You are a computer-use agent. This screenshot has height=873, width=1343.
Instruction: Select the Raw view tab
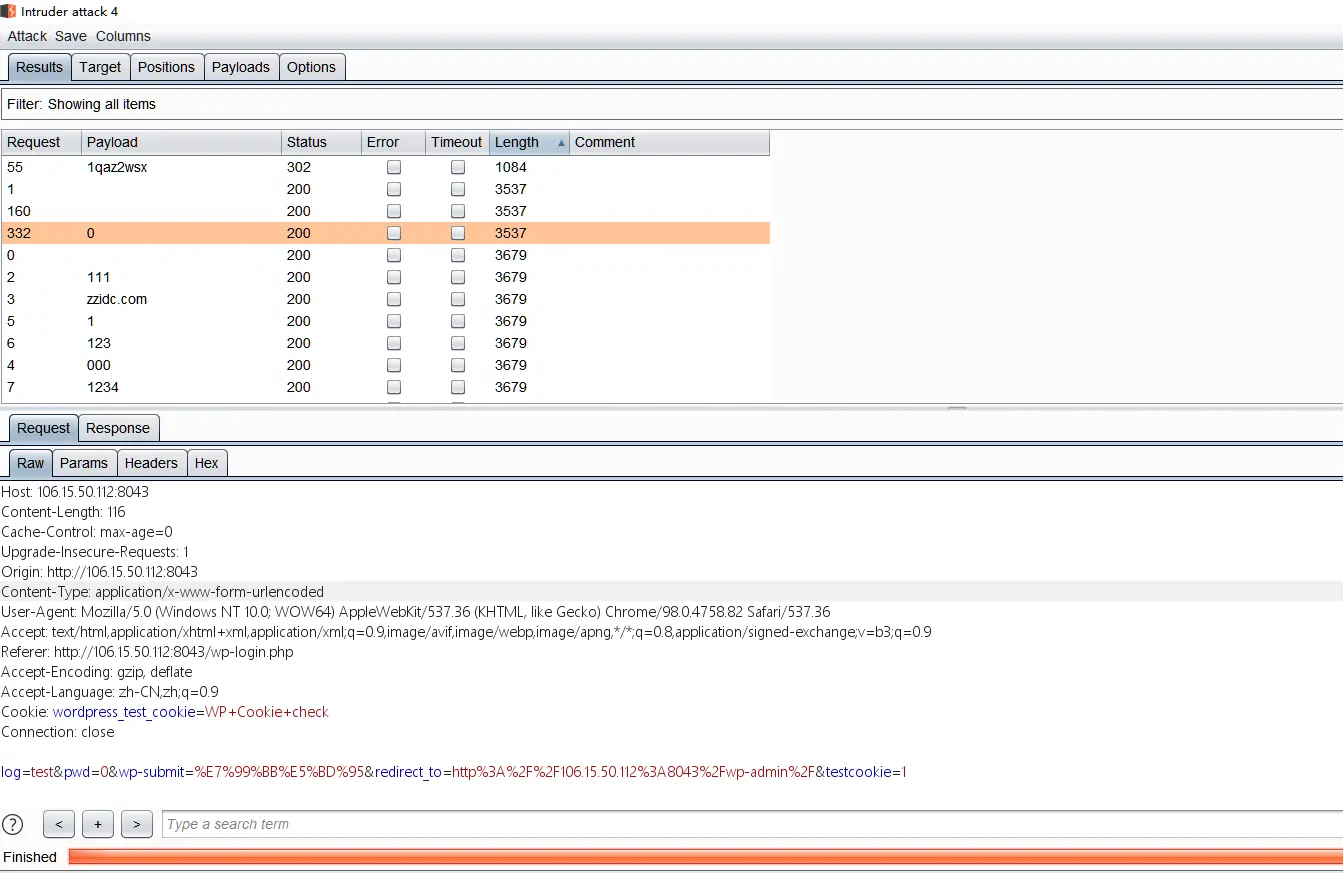(x=31, y=463)
